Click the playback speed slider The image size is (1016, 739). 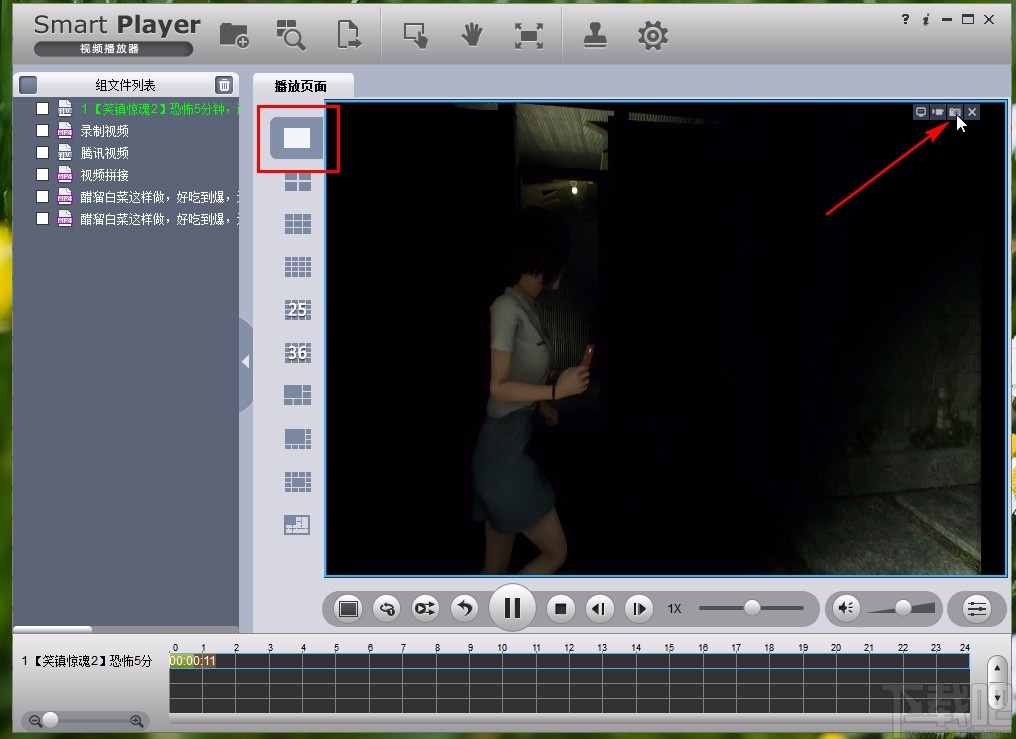751,608
